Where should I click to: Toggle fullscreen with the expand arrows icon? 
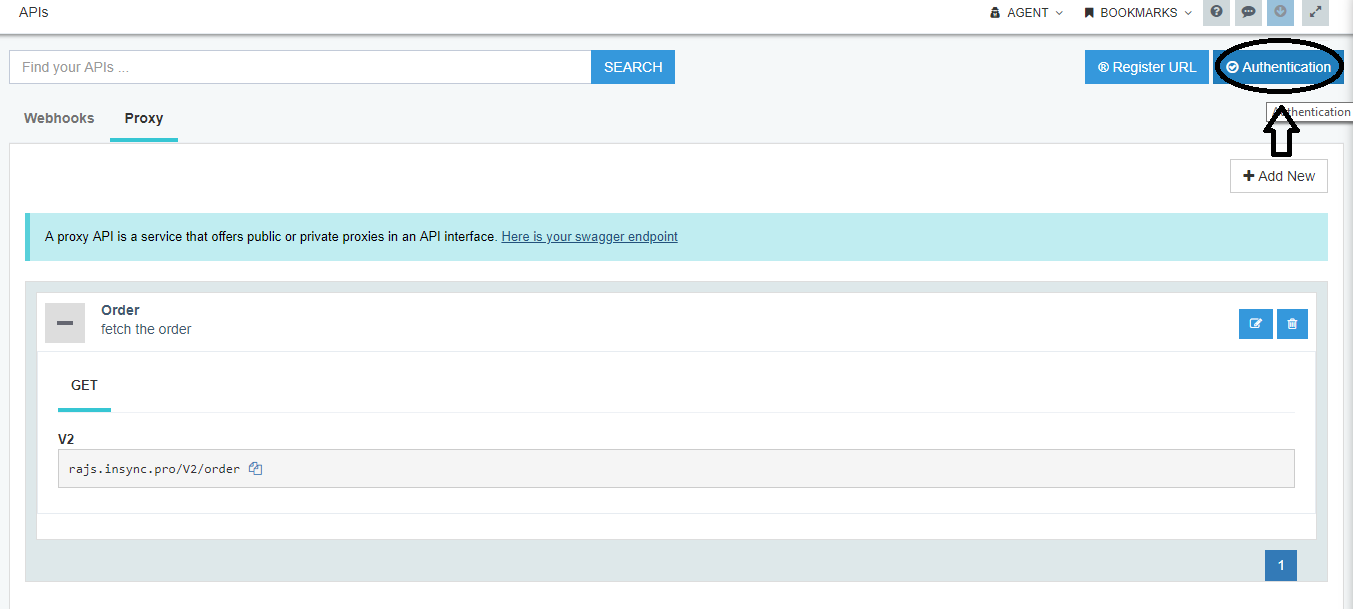pyautogui.click(x=1315, y=13)
